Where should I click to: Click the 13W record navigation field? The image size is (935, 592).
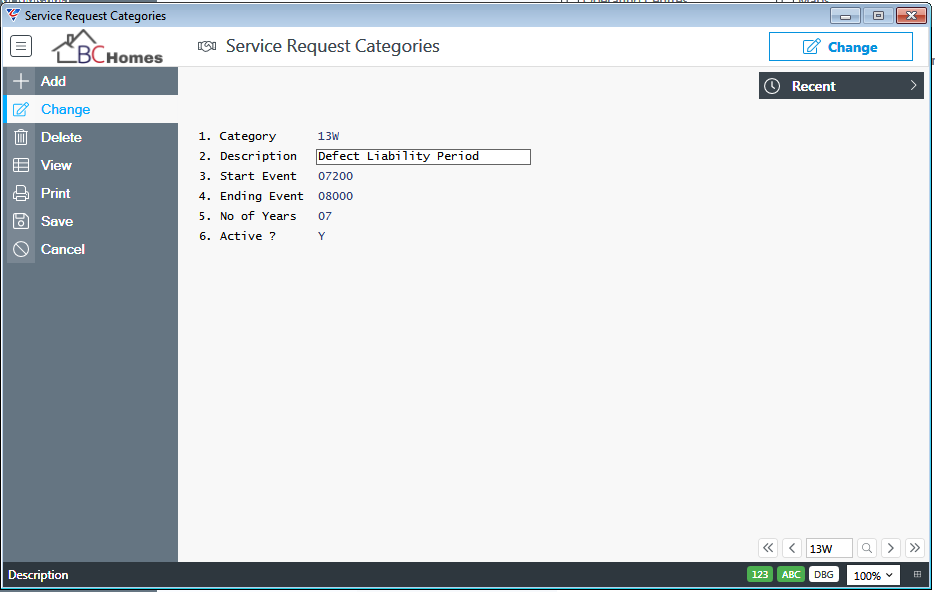click(x=829, y=548)
